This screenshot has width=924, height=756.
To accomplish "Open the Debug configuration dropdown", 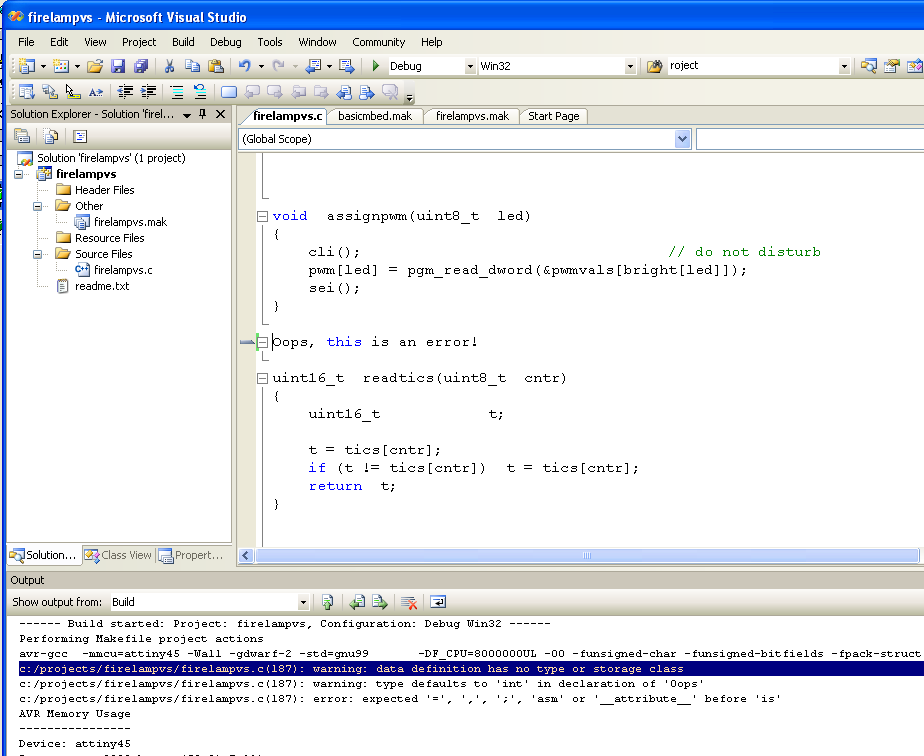I will (x=470, y=66).
